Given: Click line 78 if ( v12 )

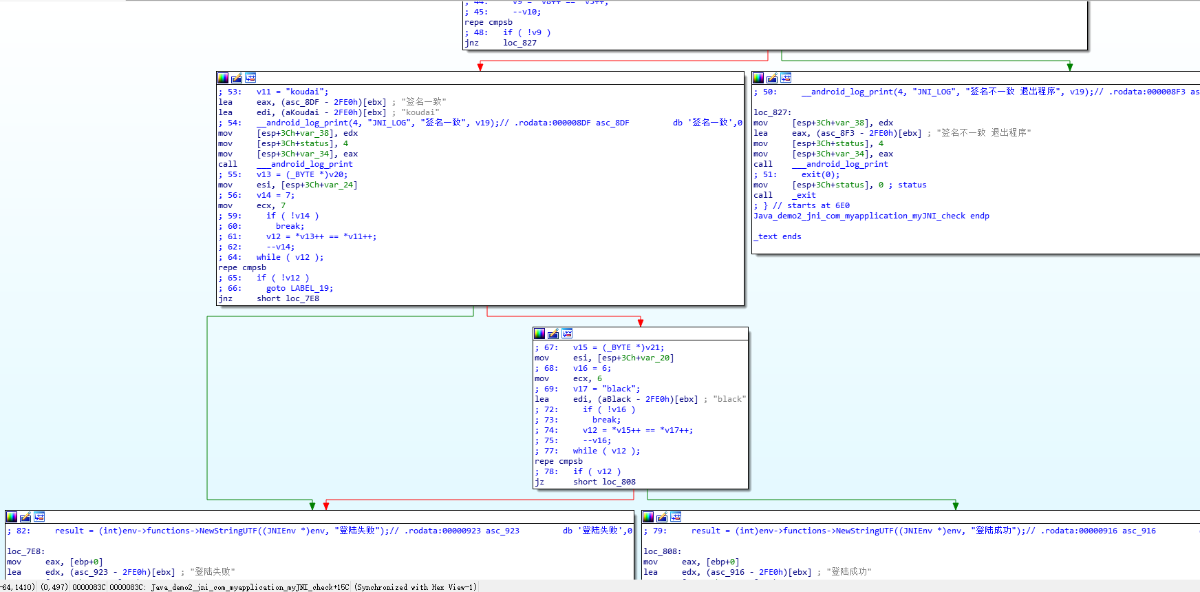Looking at the screenshot, I should (x=578, y=471).
